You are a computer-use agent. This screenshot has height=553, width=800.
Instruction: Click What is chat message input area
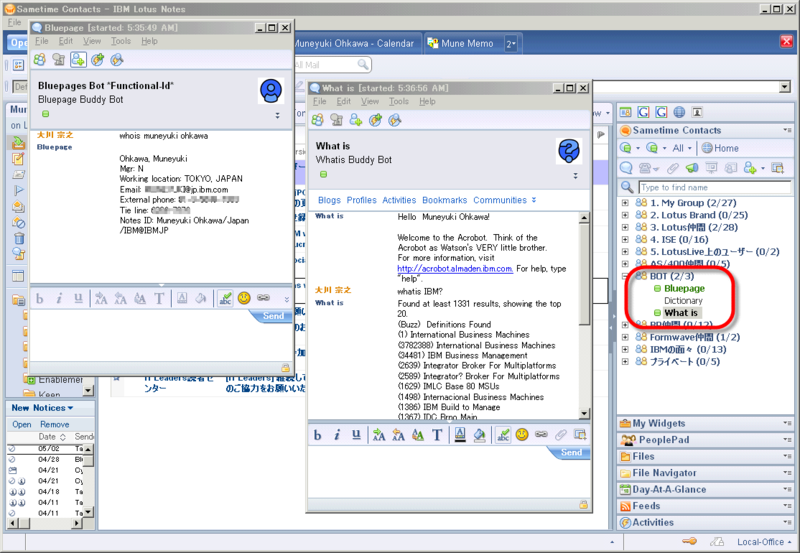pos(449,479)
